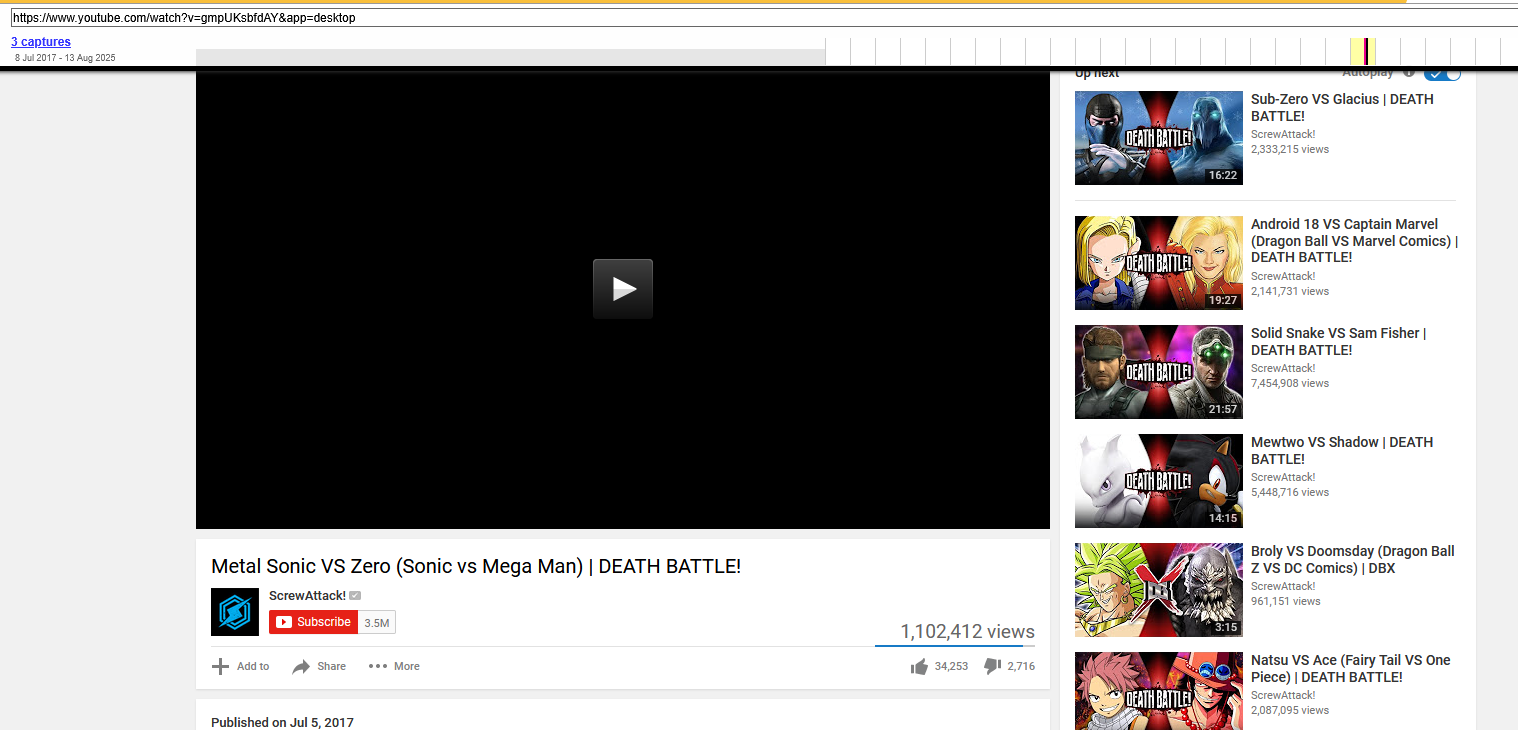This screenshot has width=1518, height=730.
Task: Click the "14:15" duration badge
Action: [1223, 518]
